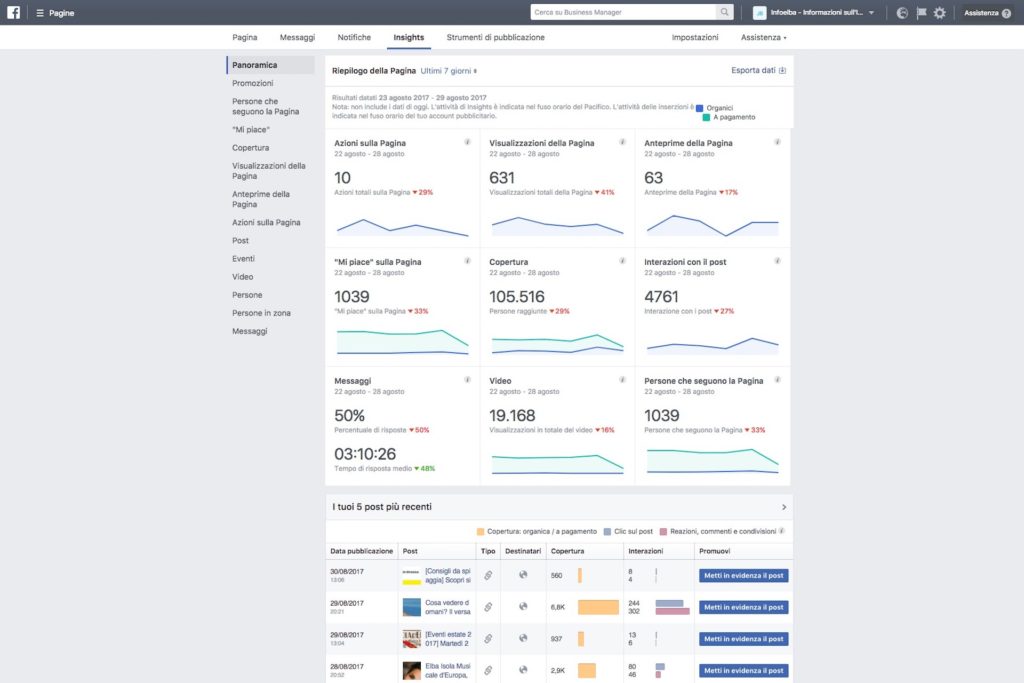
Task: Open "Mi piace" in the sidebar
Action: click(251, 129)
